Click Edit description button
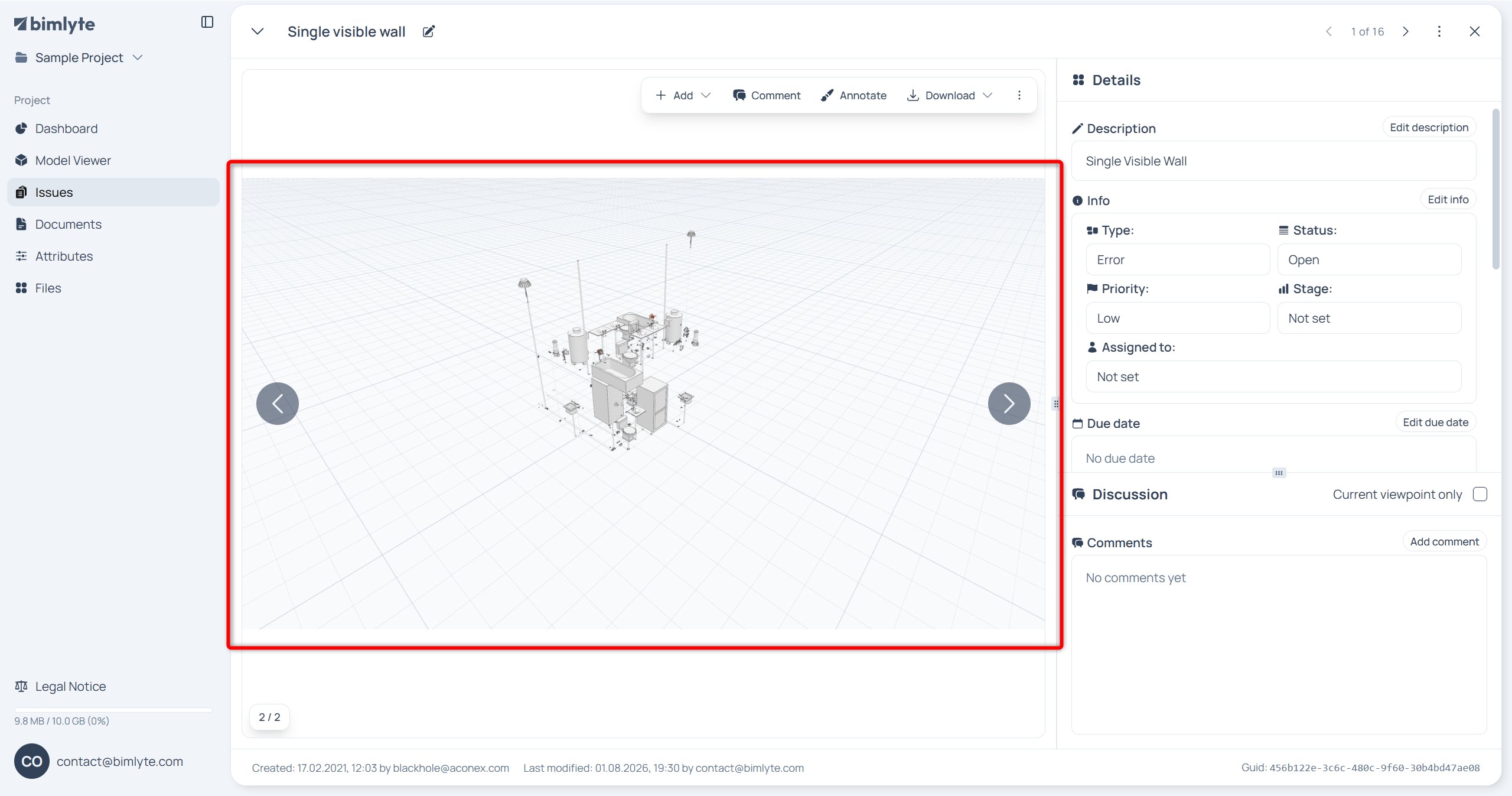 click(1429, 128)
